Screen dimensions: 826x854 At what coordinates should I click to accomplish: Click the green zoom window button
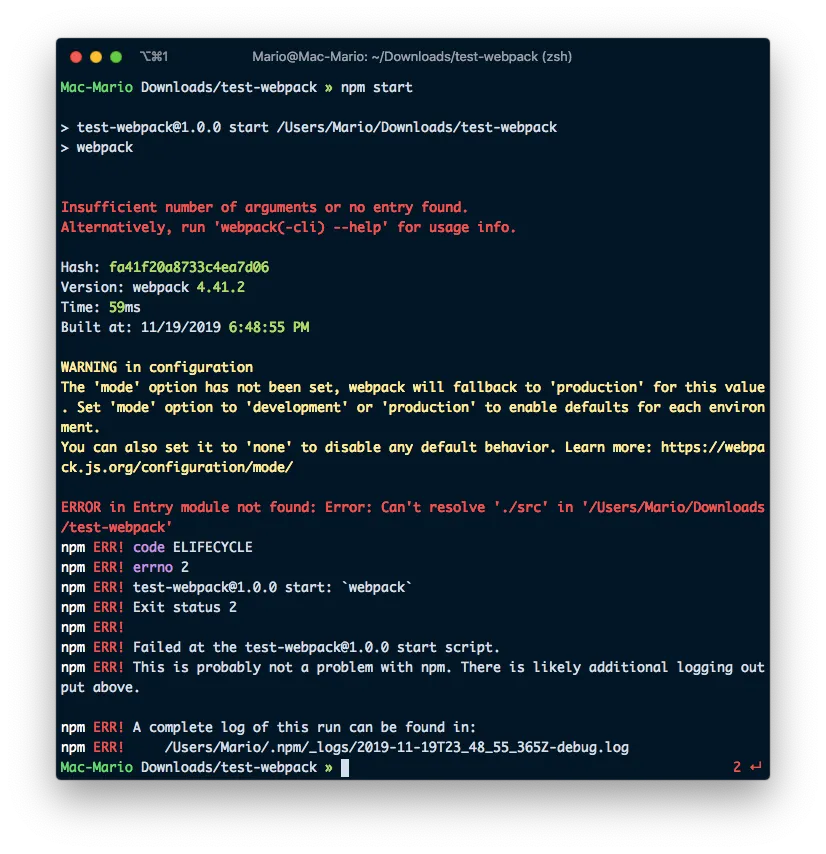[116, 57]
